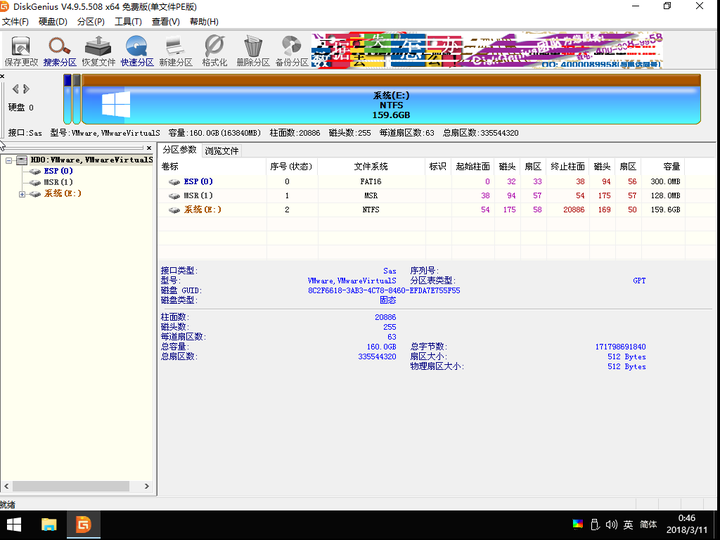
Task: Click the New Partition (新建分区) icon
Action: click(175, 51)
